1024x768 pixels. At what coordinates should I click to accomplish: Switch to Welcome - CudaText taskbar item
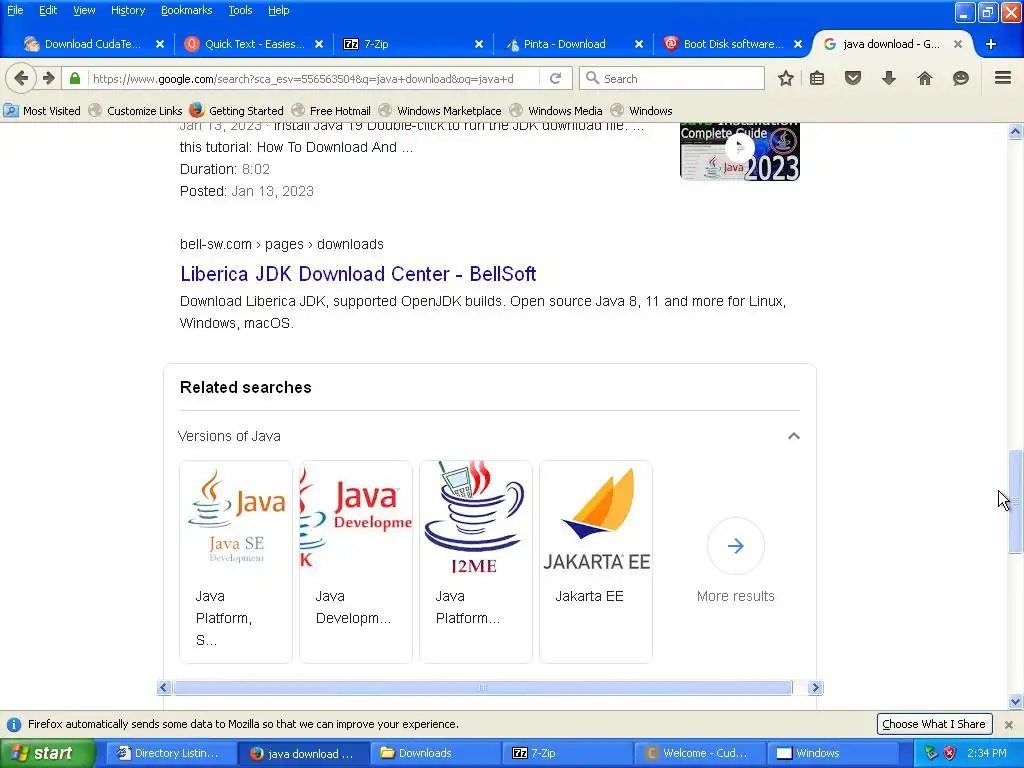coord(698,753)
